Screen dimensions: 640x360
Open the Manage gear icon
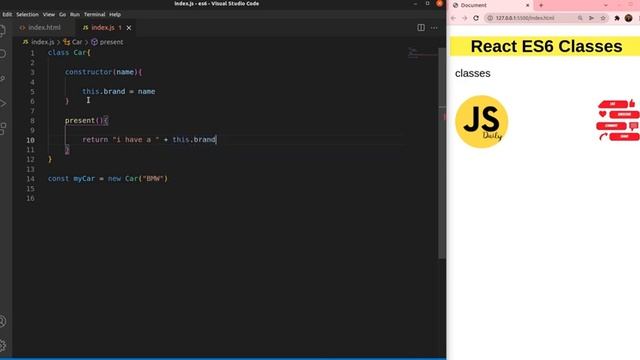[x=2, y=345]
